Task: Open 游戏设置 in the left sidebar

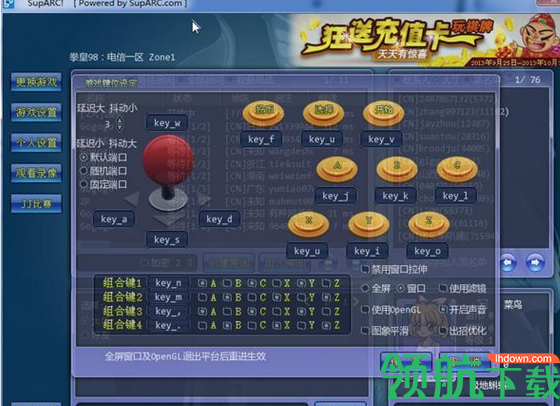Action: pyautogui.click(x=36, y=112)
